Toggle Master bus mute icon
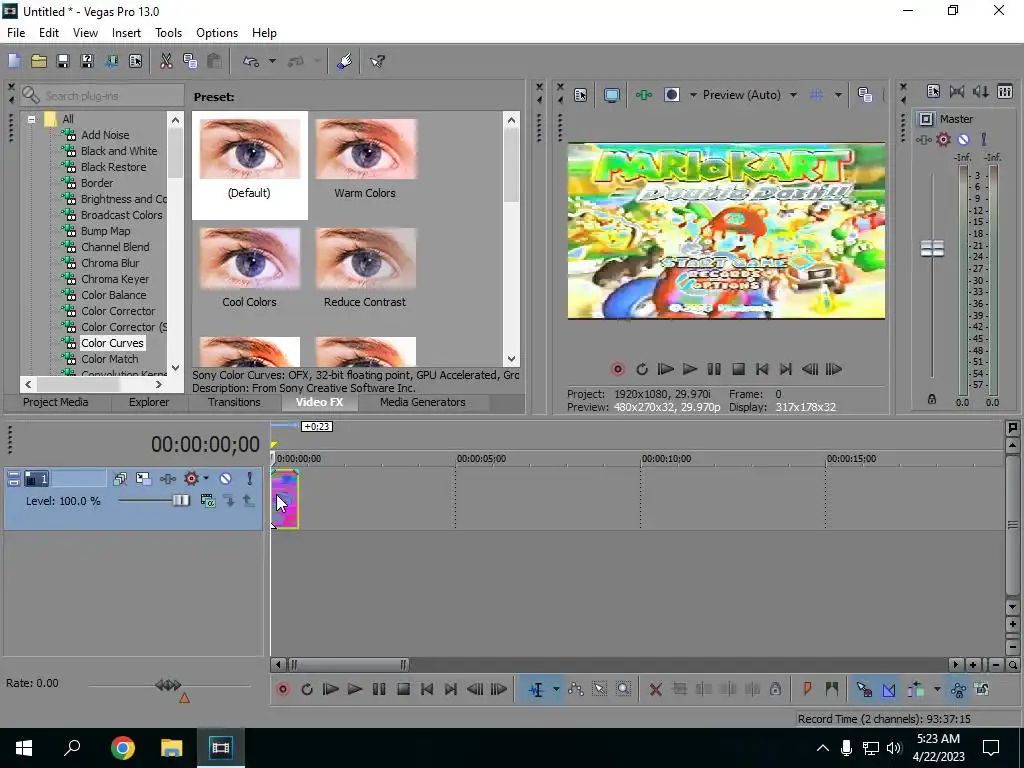Viewport: 1024px width, 768px height. pos(963,139)
